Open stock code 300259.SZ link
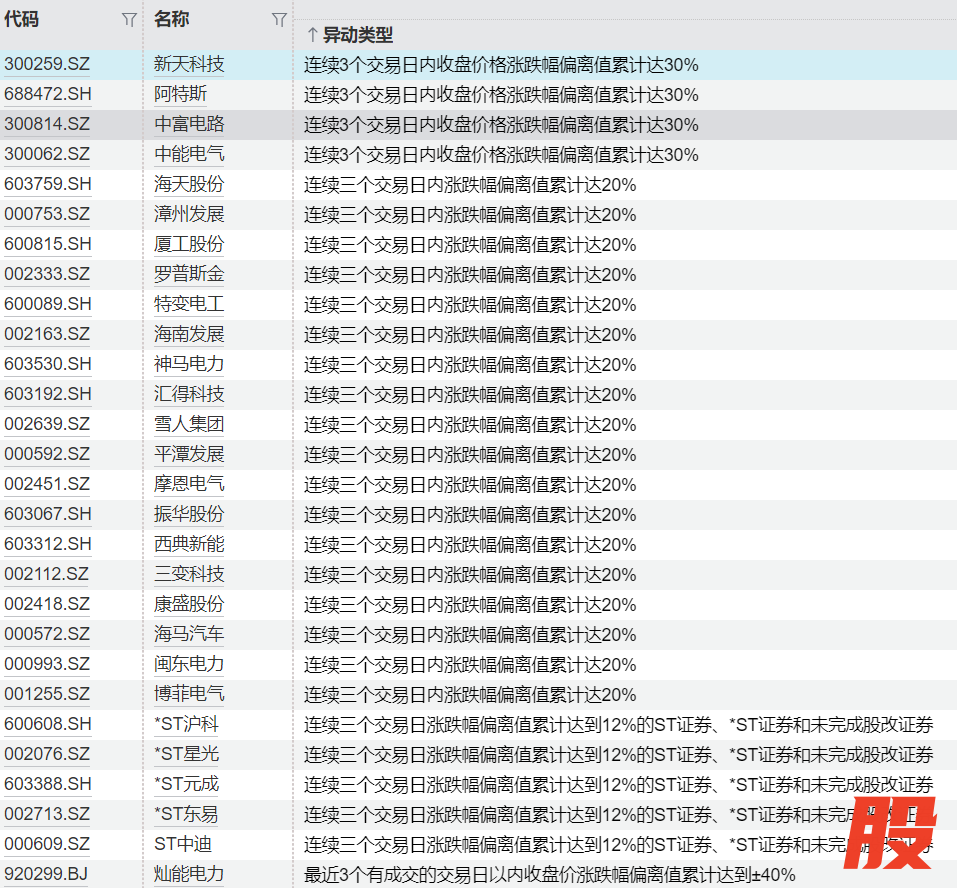This screenshot has width=957, height=888. coord(47,65)
